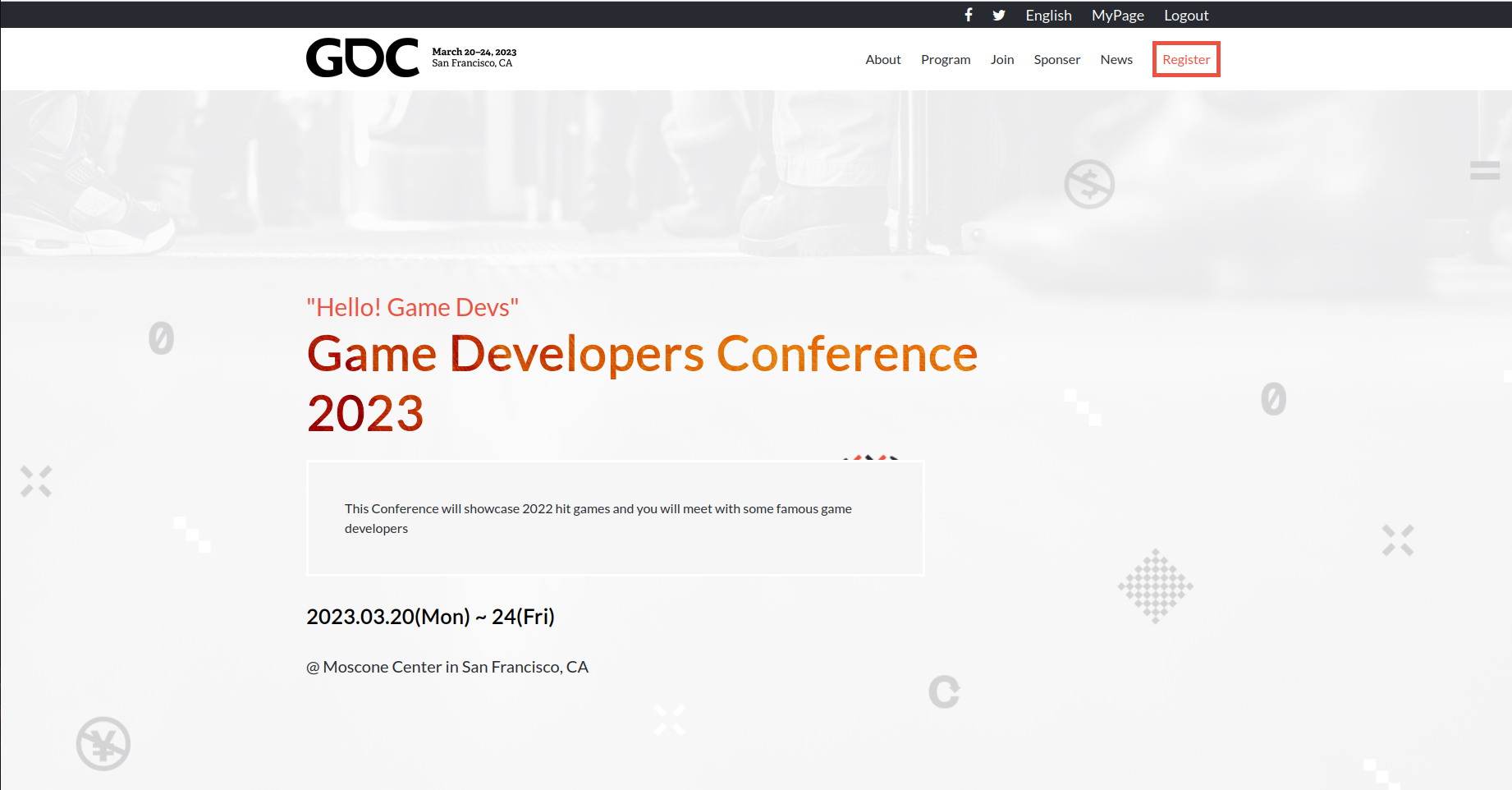Open the Twitter bird icon link
This screenshot has height=790, width=1512.
[x=999, y=15]
